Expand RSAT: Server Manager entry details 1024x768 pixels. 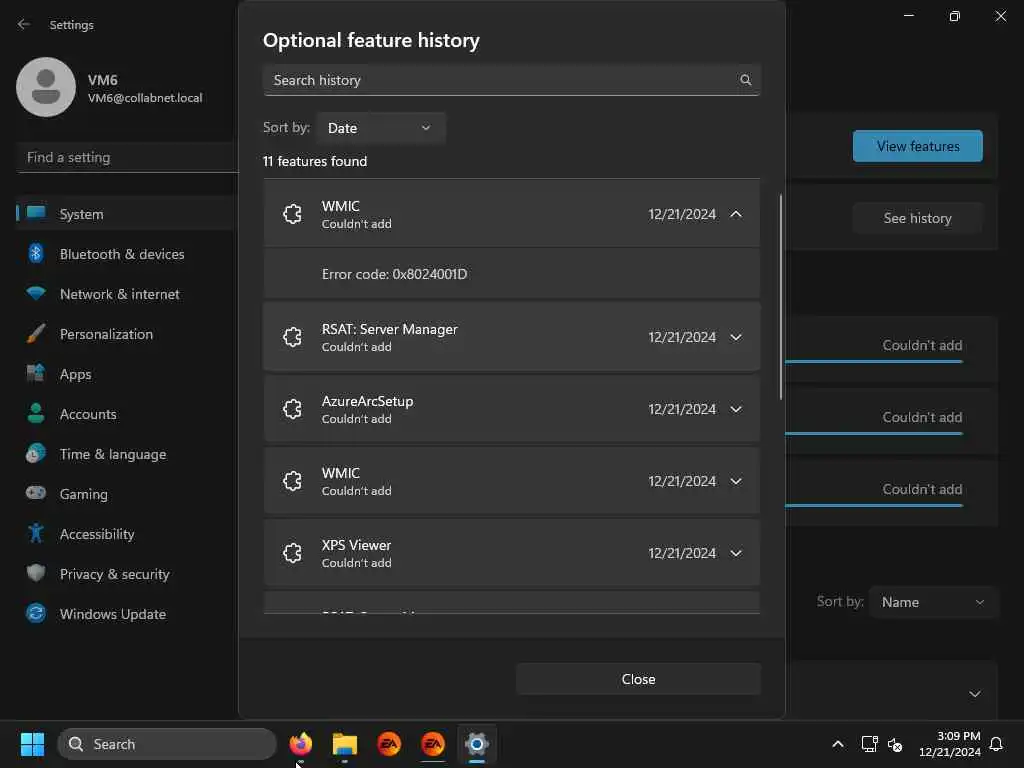point(736,337)
